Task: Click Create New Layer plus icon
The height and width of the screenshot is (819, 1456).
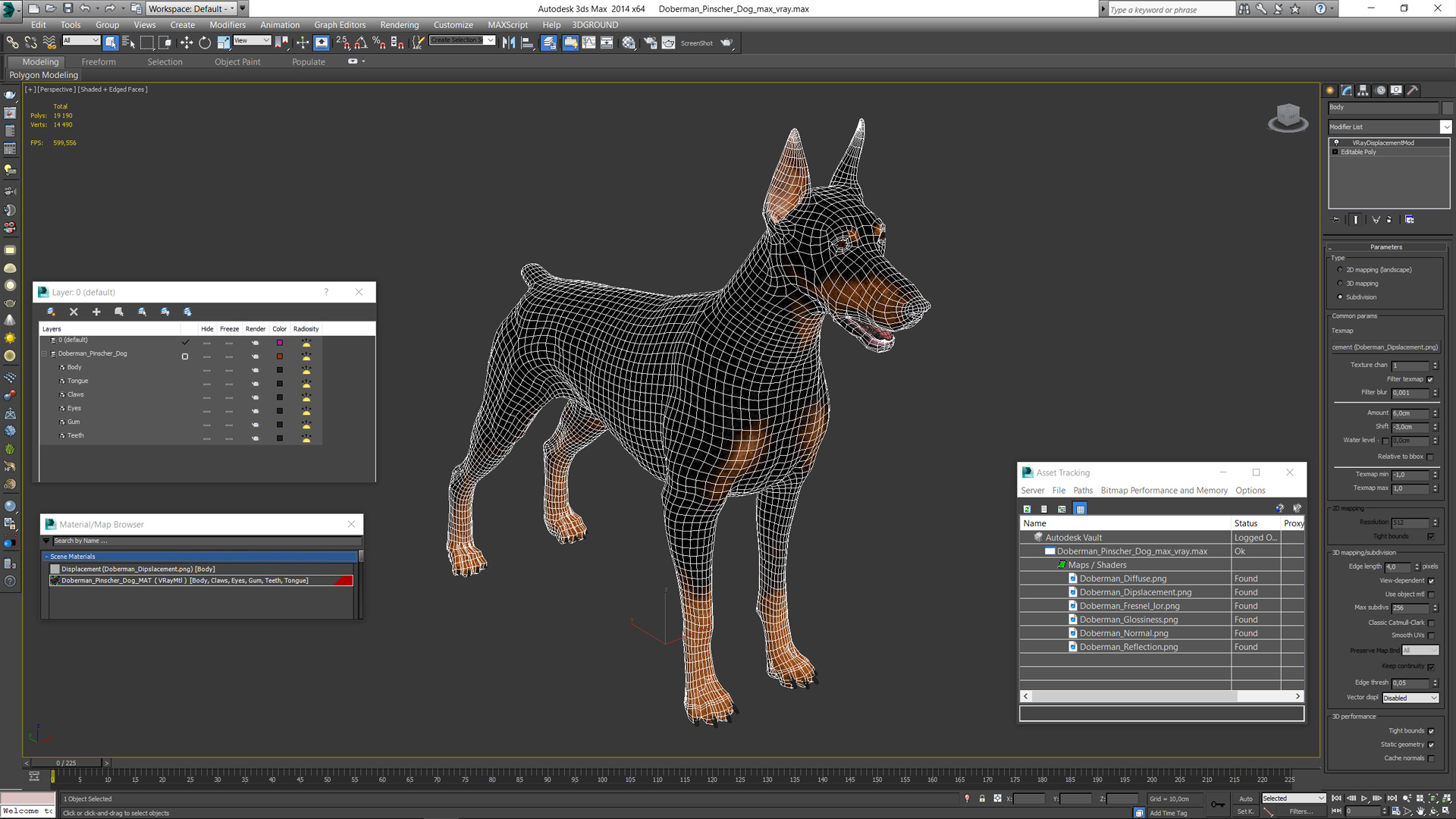Action: 96,312
